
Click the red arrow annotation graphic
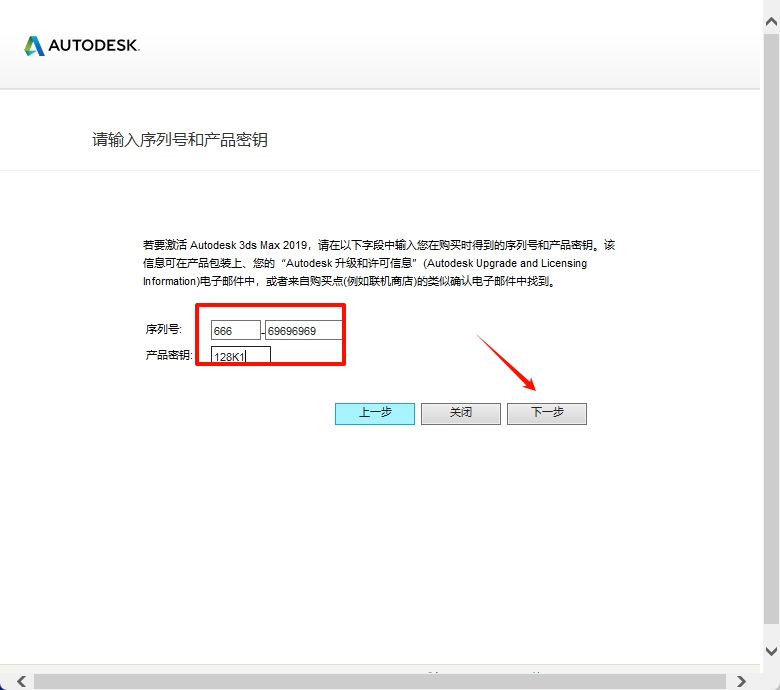pyautogui.click(x=506, y=361)
